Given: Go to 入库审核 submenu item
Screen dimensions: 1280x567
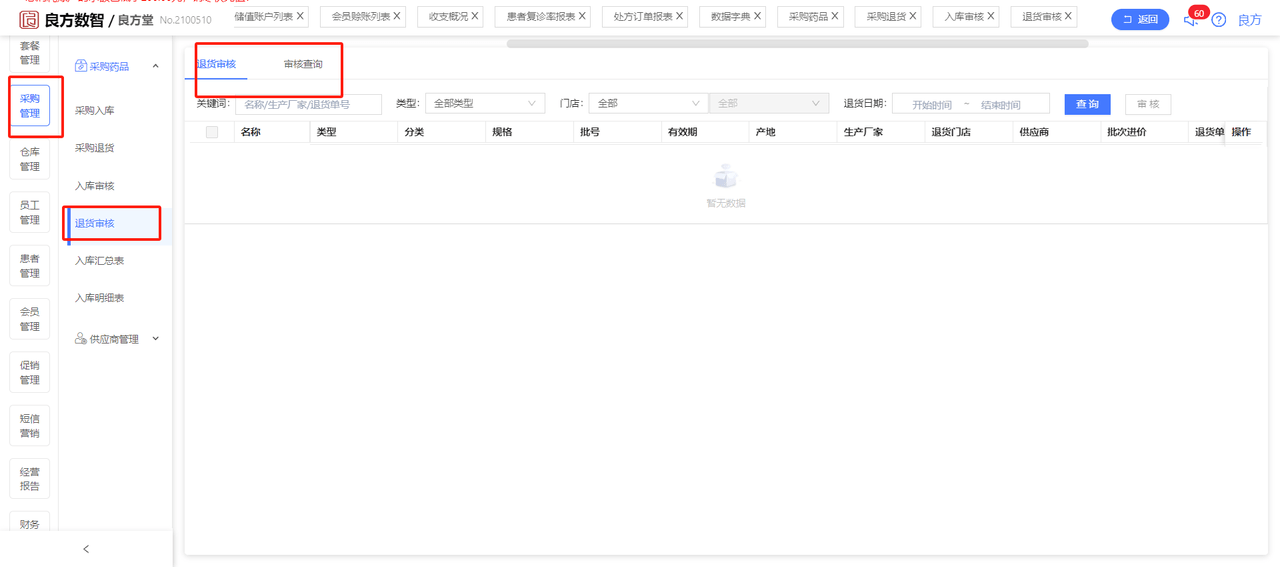Looking at the screenshot, I should pos(95,186).
